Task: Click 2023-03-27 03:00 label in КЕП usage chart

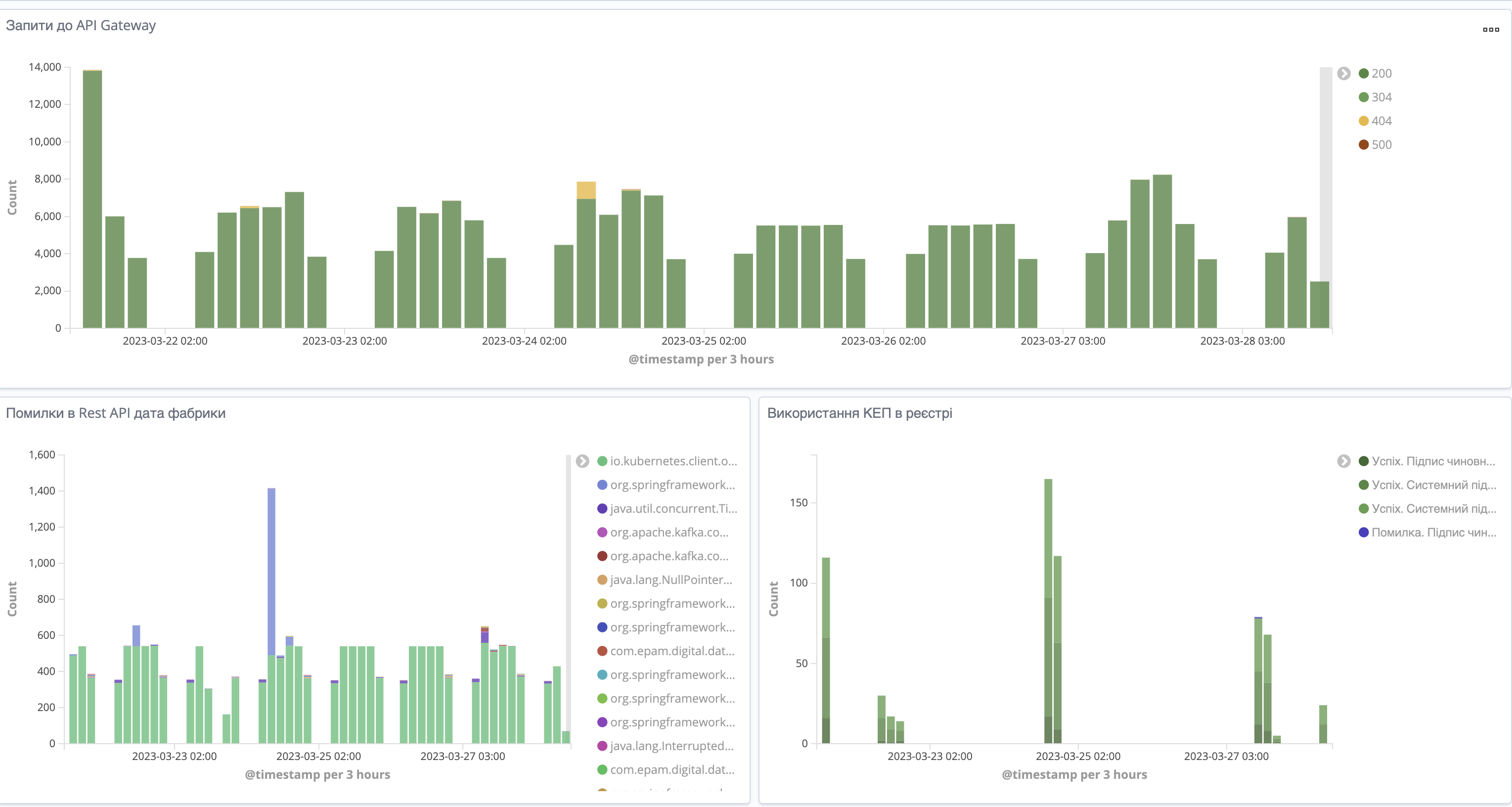Action: 1226,757
